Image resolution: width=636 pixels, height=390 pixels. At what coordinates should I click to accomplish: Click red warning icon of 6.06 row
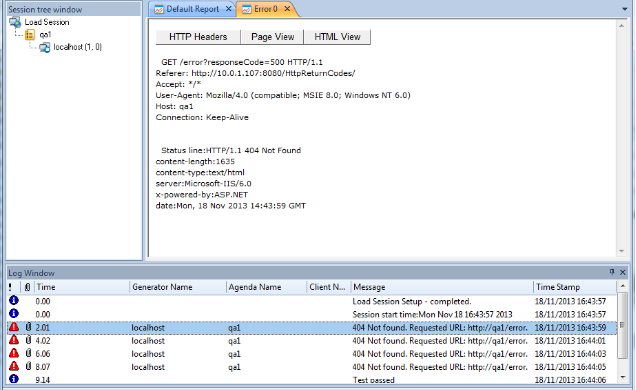14,353
